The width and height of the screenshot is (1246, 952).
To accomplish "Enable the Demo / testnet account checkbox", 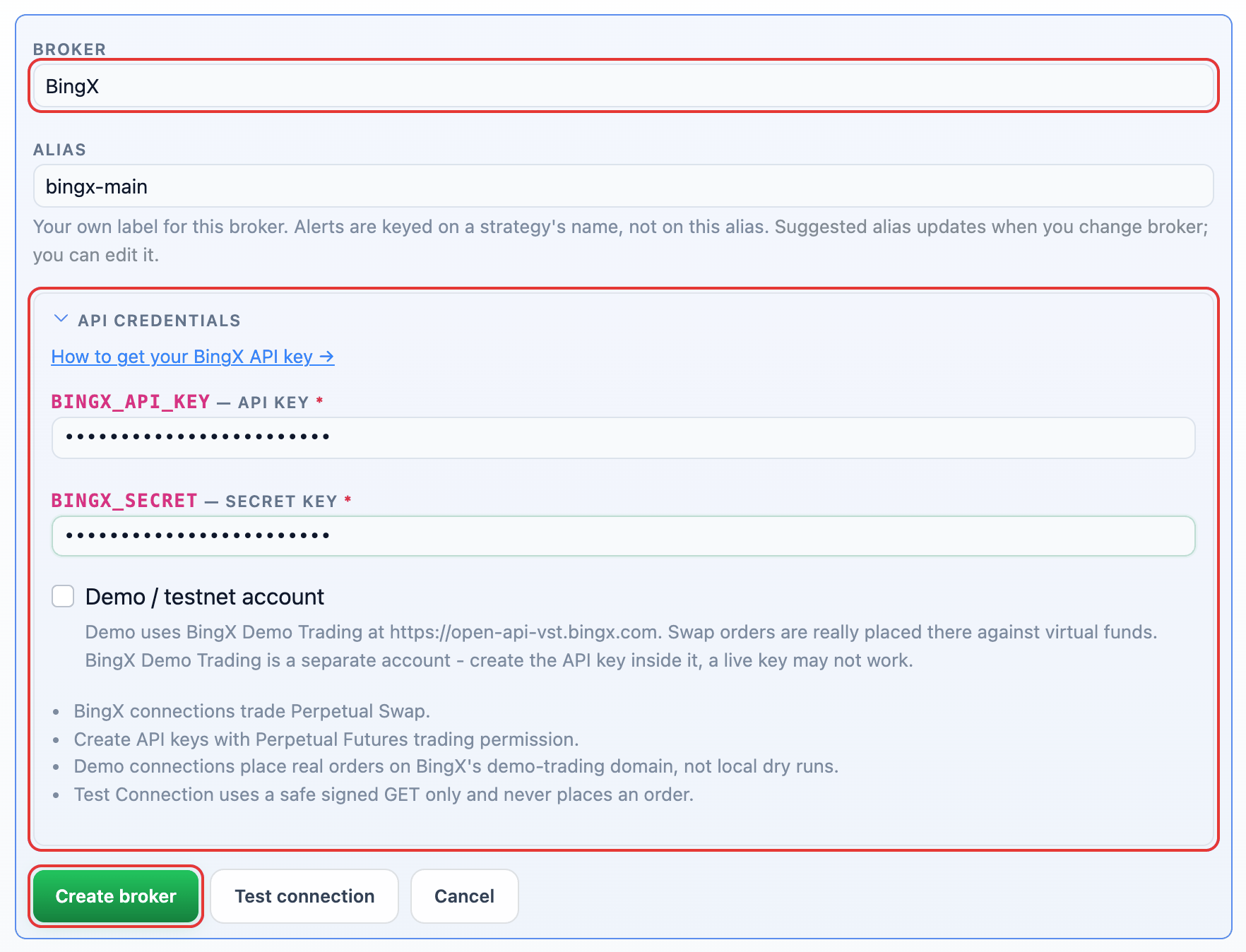I will (x=63, y=596).
